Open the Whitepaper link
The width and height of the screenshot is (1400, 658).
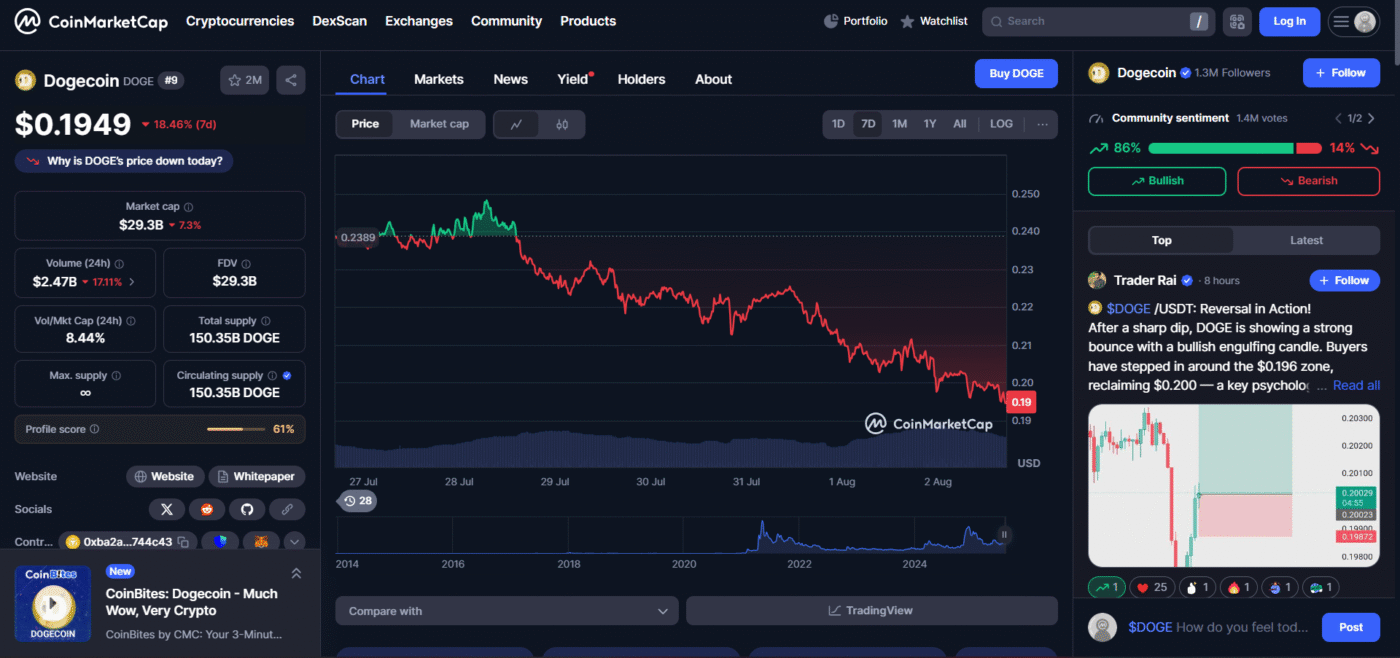(256, 476)
